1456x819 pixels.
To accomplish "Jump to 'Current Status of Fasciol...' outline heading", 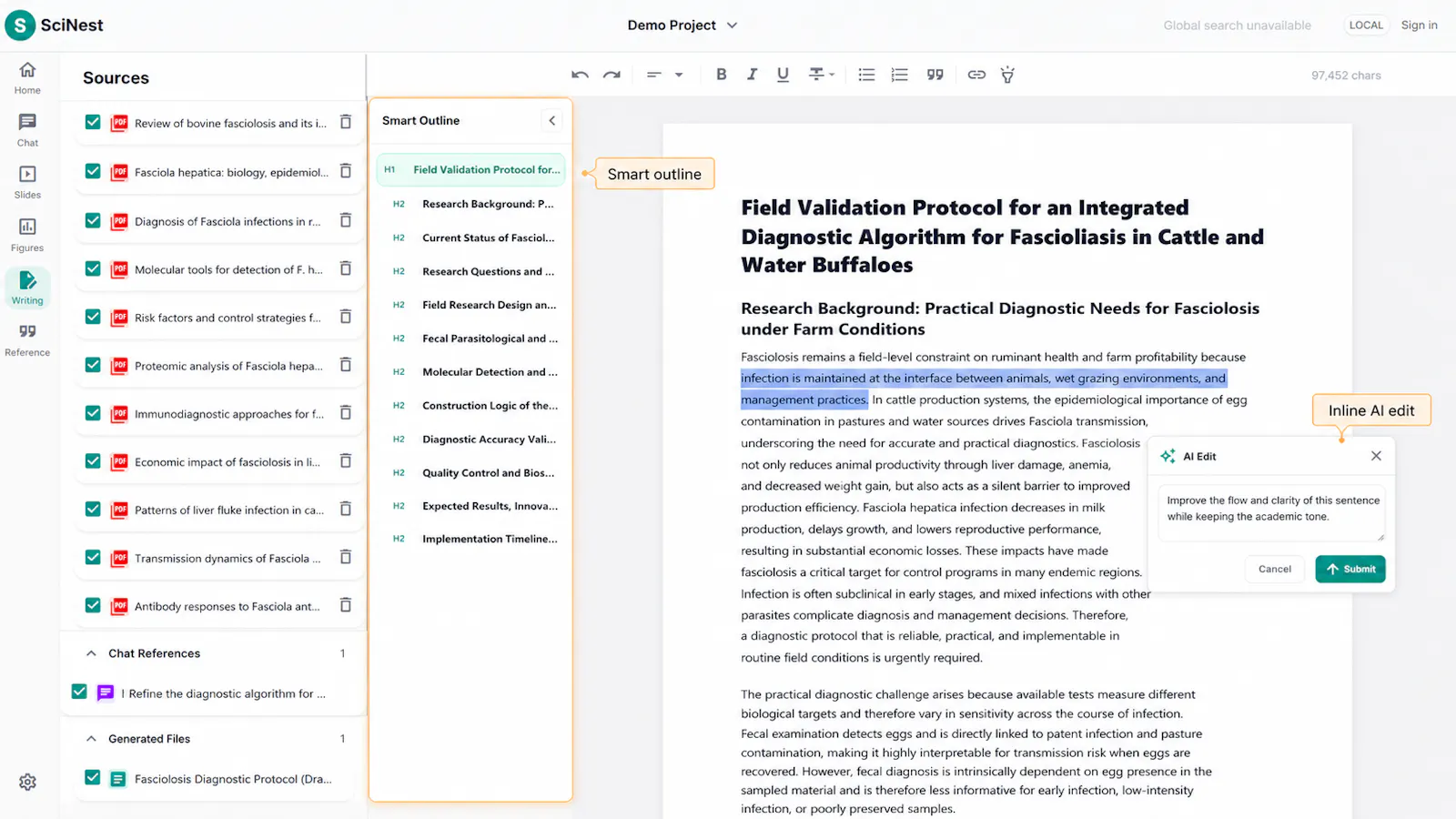I will 475,238.
